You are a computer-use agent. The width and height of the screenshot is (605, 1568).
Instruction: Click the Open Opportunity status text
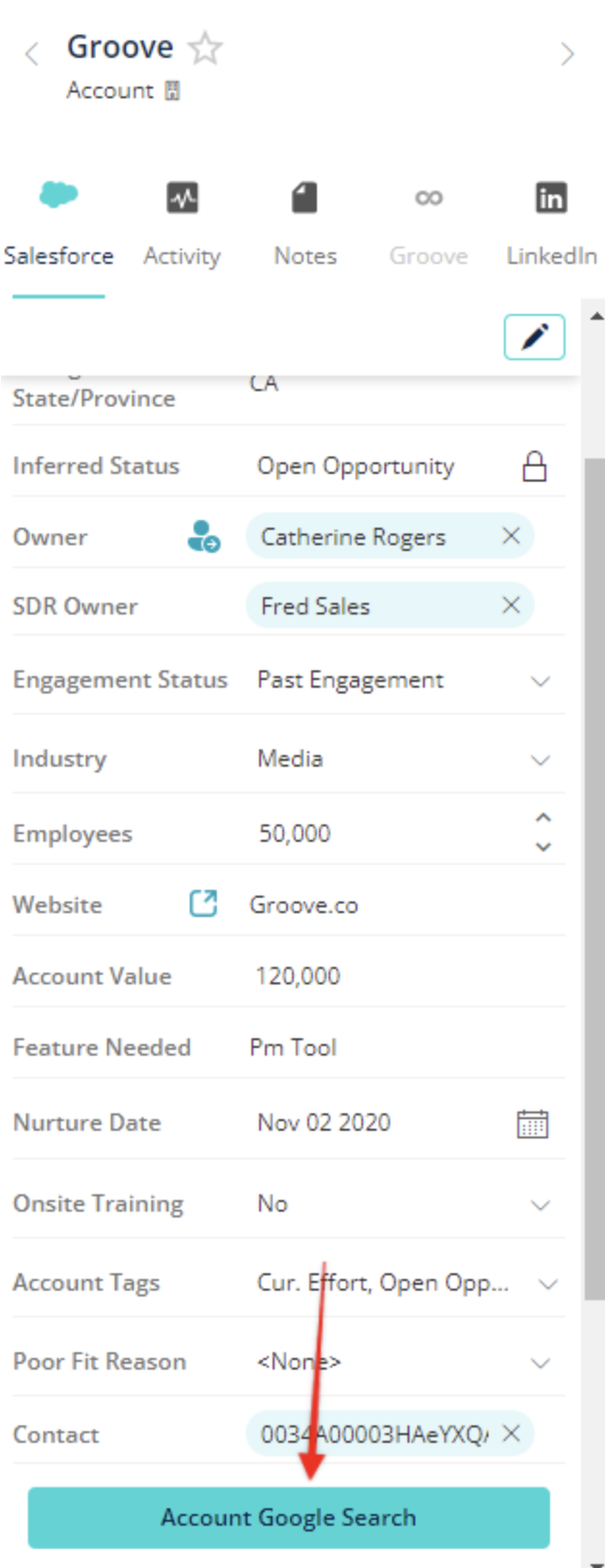click(355, 466)
